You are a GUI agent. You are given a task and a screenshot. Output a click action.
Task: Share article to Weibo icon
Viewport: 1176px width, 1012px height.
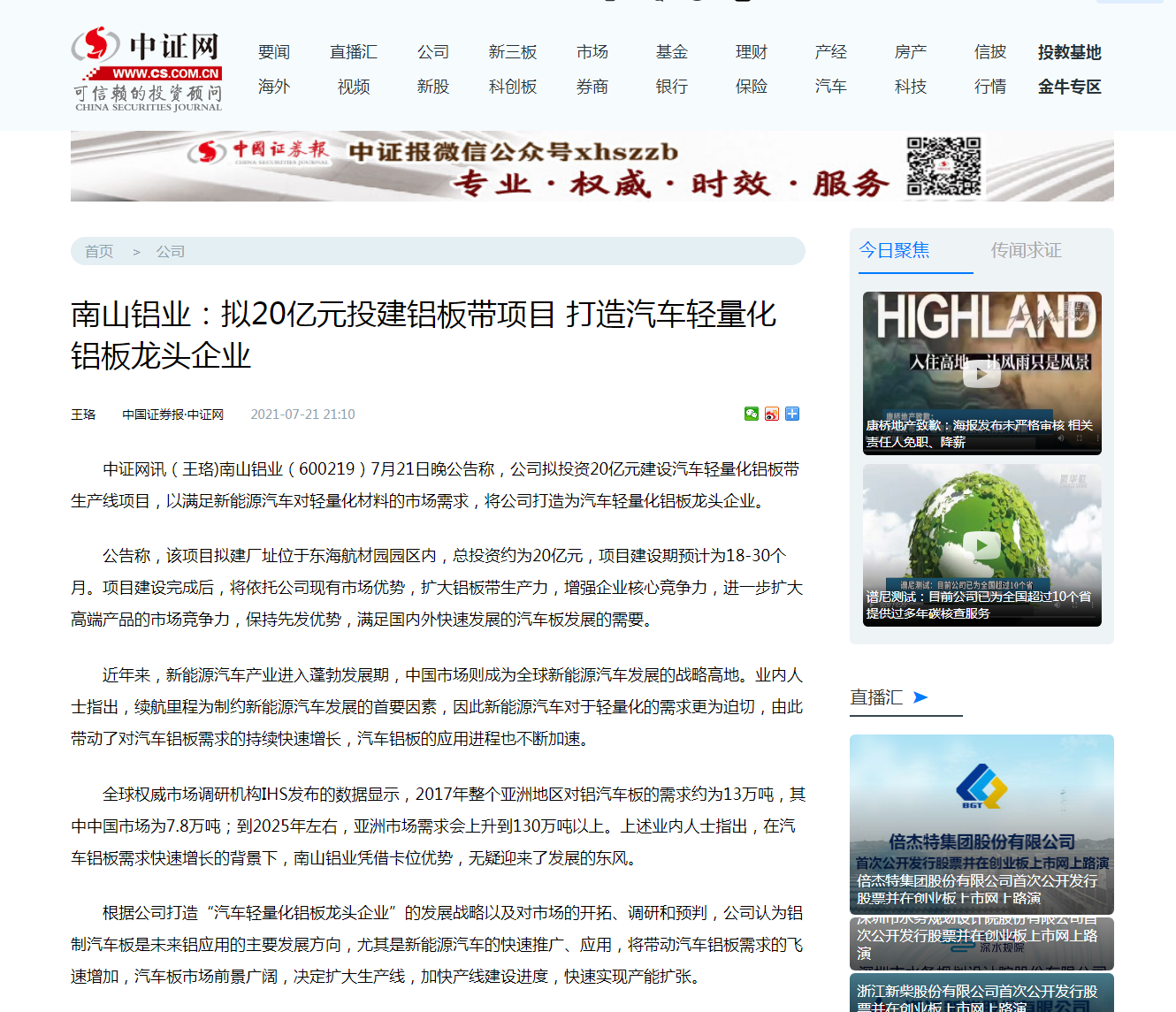pyautogui.click(x=772, y=414)
